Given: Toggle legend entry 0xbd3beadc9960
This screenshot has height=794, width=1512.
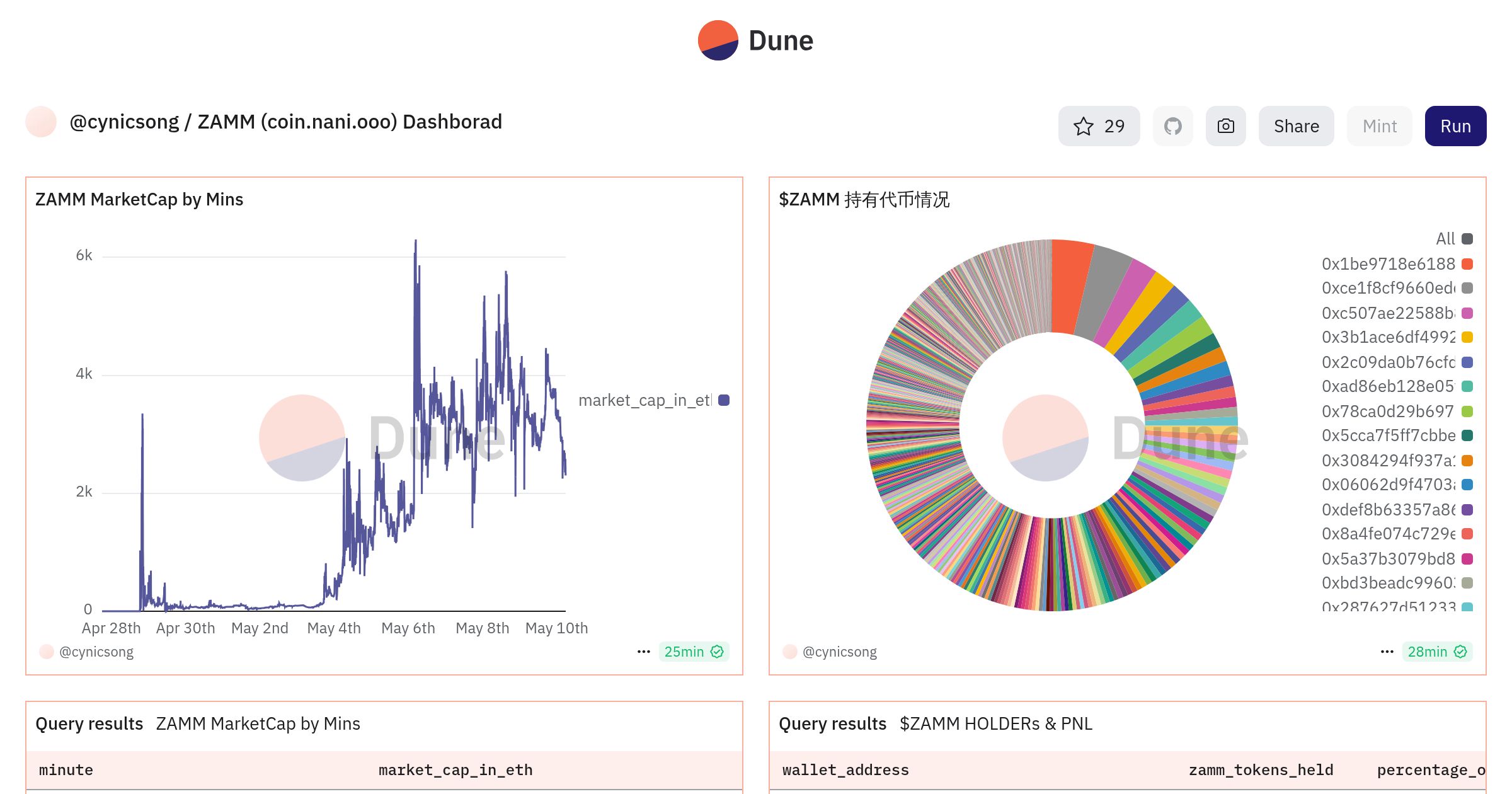Looking at the screenshot, I should pos(1397,583).
